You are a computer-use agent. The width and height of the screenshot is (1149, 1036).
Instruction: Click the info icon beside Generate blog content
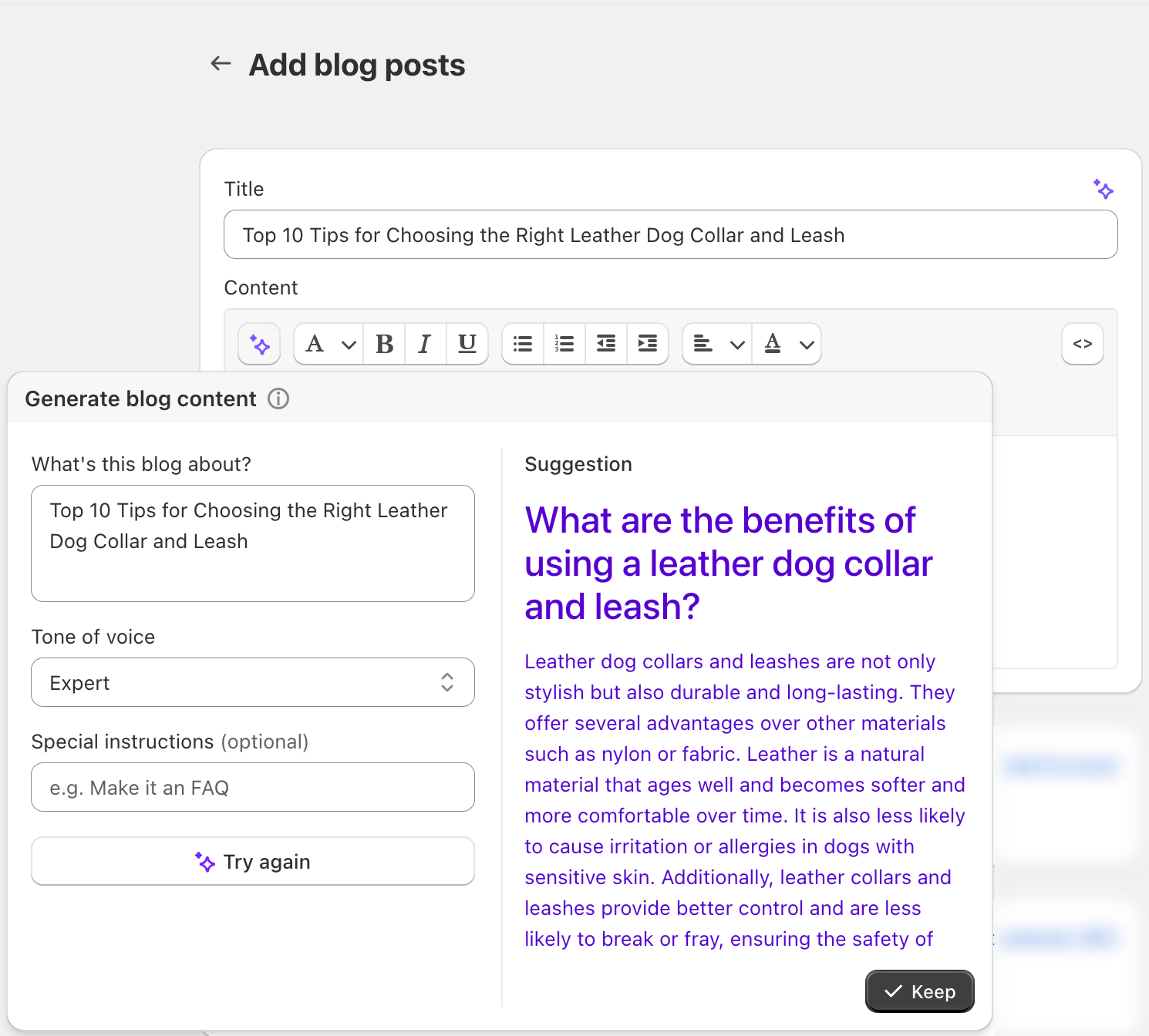click(x=278, y=399)
